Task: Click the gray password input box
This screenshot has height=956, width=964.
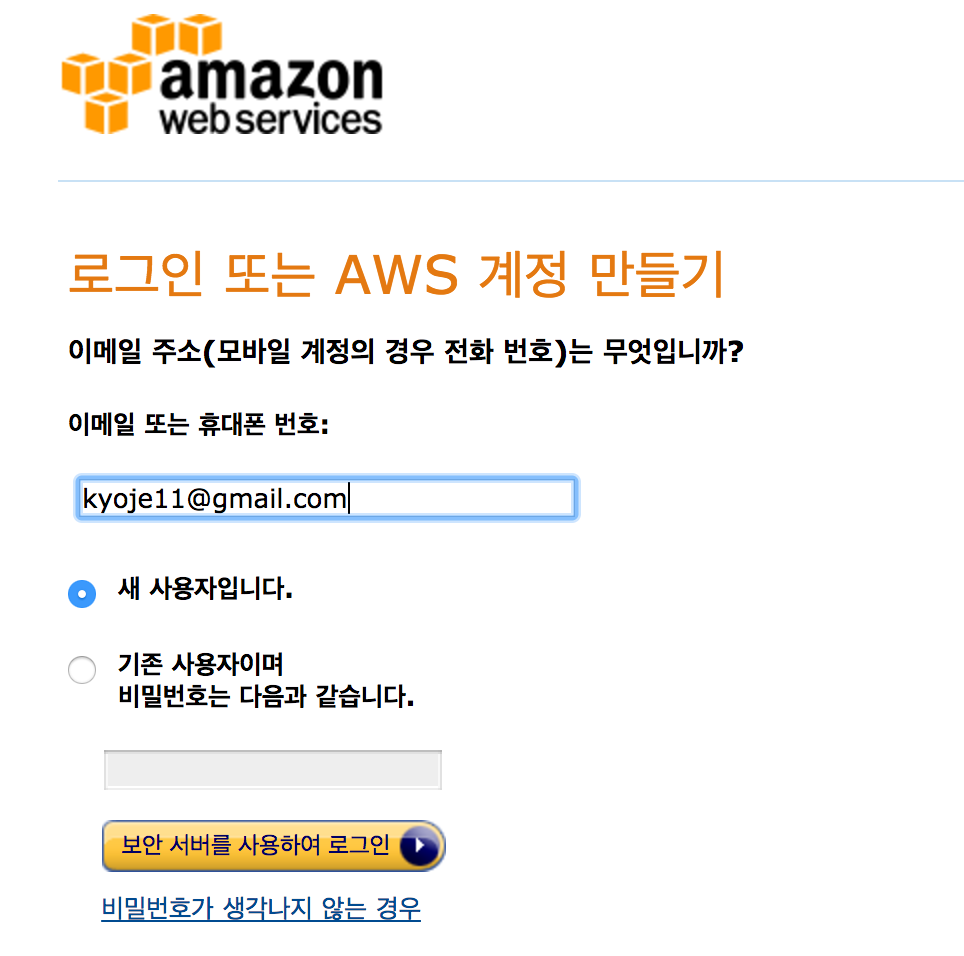Action: tap(273, 770)
